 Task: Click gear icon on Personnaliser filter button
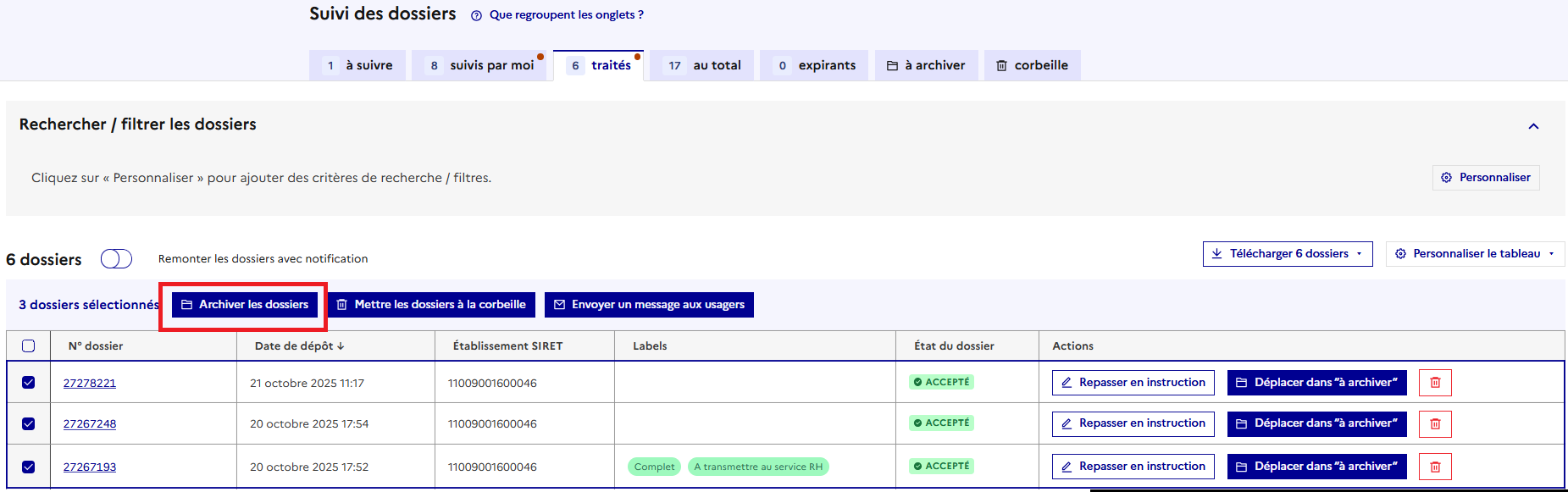click(x=1446, y=178)
